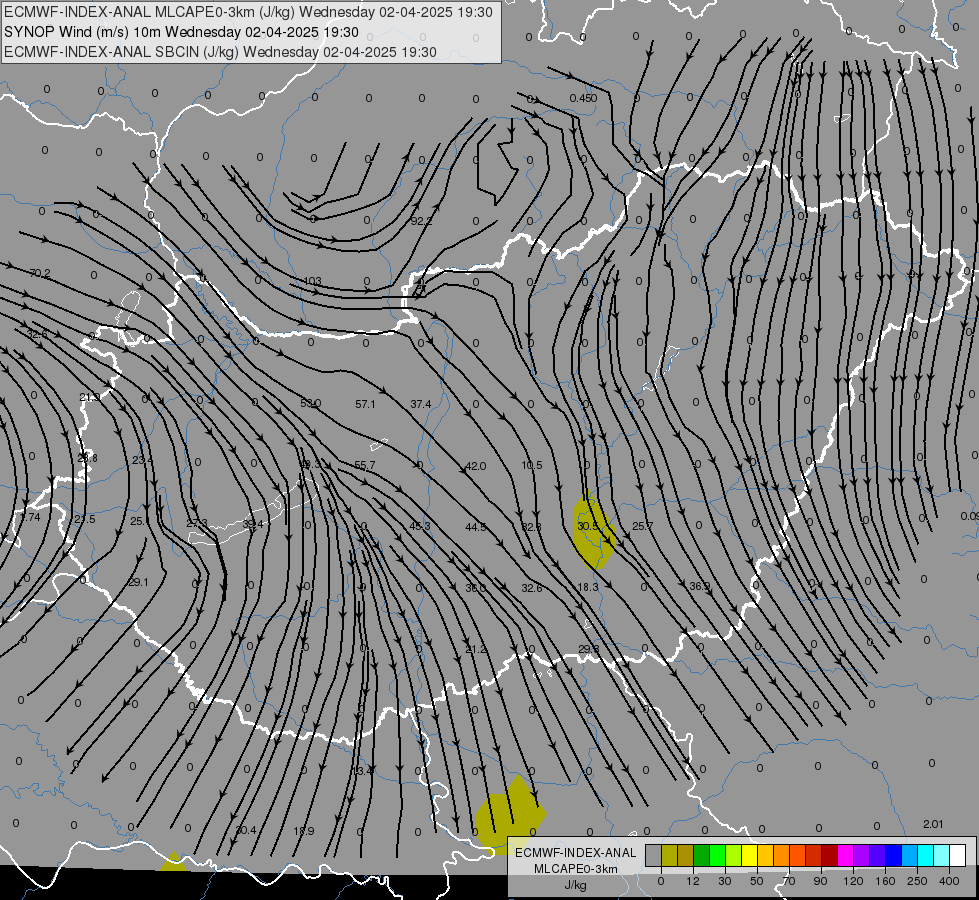Click the 42.0 value on the map
Image resolution: width=979 pixels, height=900 pixels.
tap(475, 466)
